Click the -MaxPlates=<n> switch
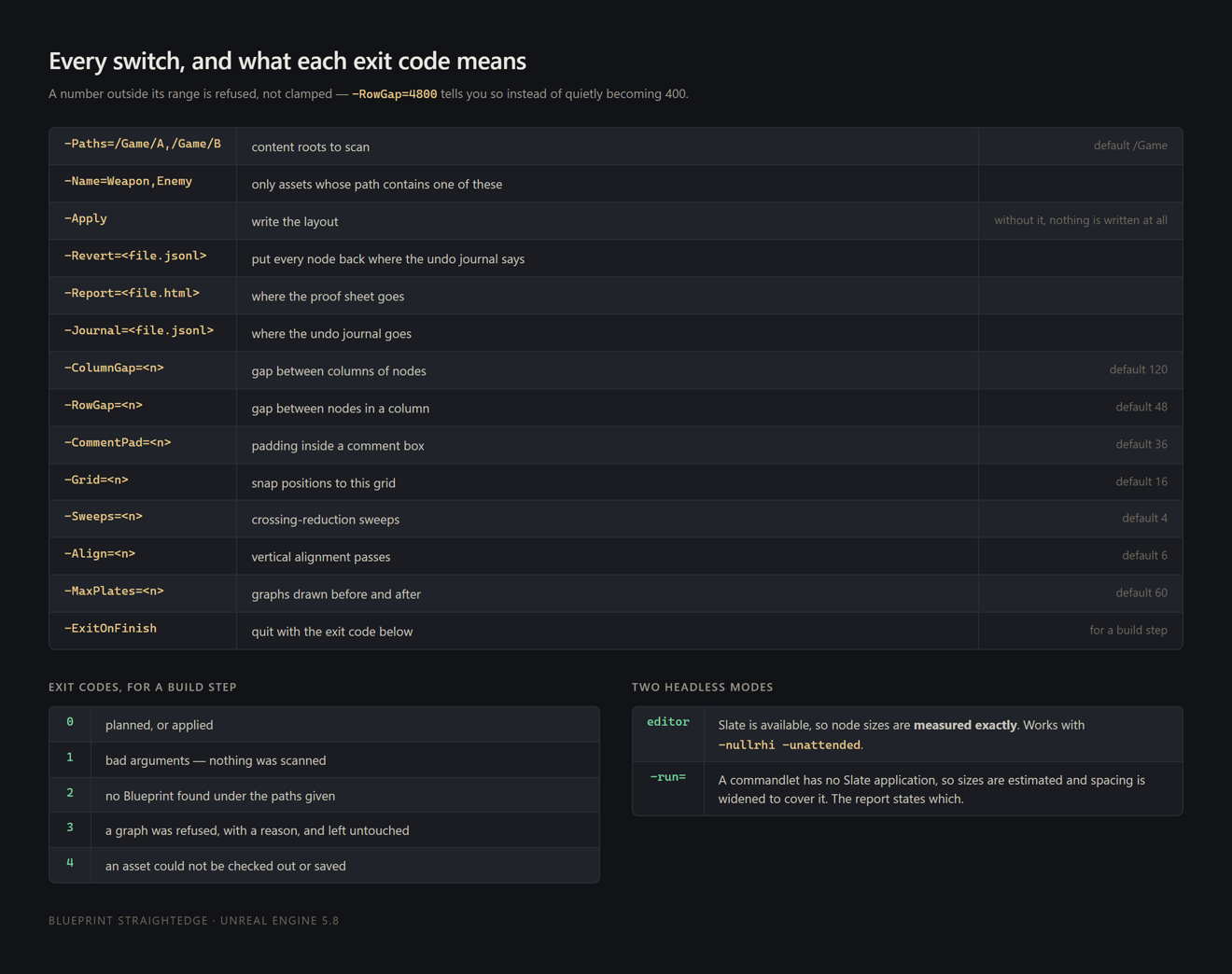This screenshot has height=974, width=1232. coord(114,591)
